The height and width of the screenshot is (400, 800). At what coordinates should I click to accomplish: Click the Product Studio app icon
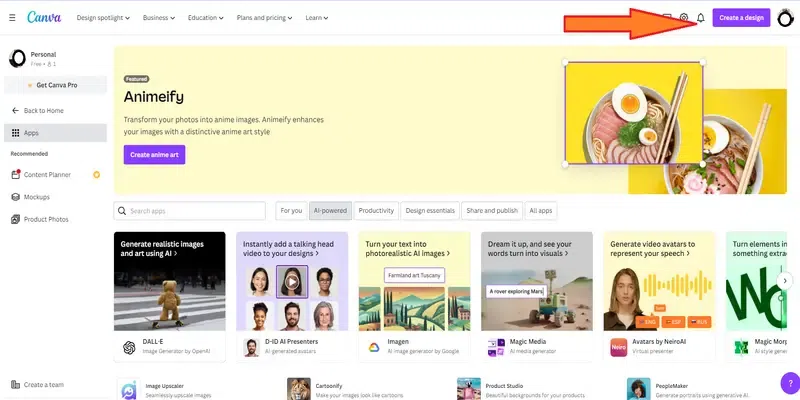[x=469, y=389]
